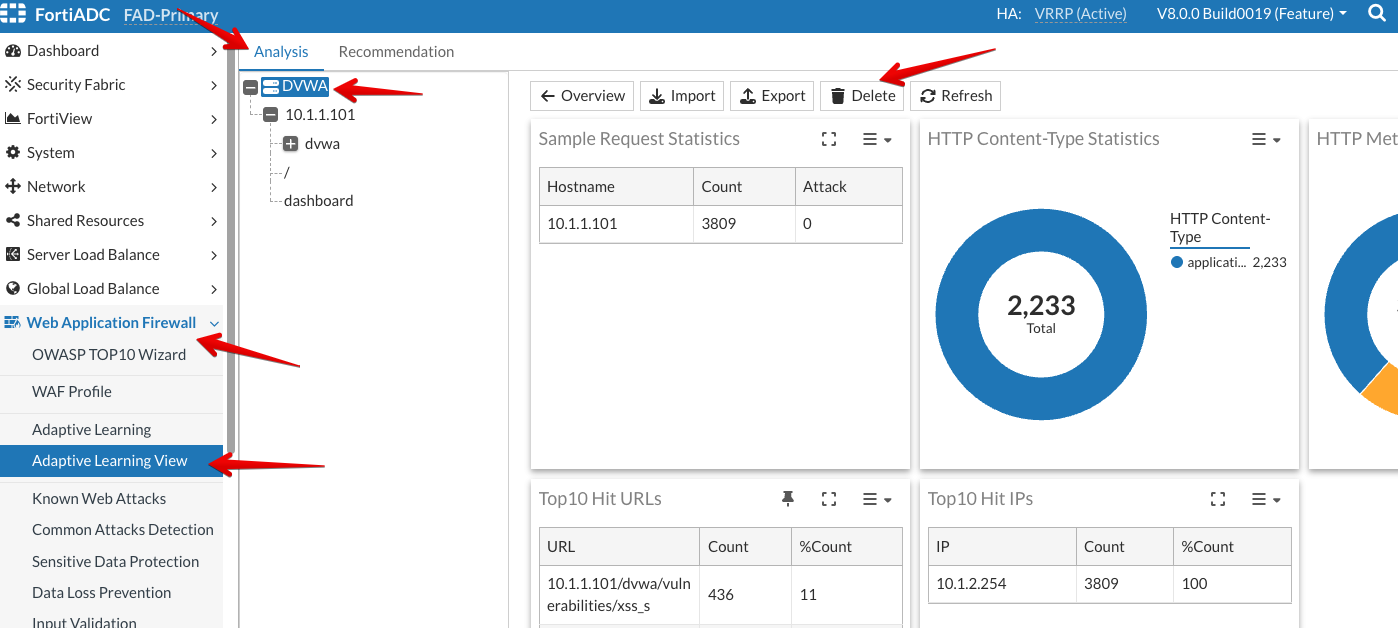Click the VRRP (Active) HA link
The image size is (1398, 628).
(1080, 14)
